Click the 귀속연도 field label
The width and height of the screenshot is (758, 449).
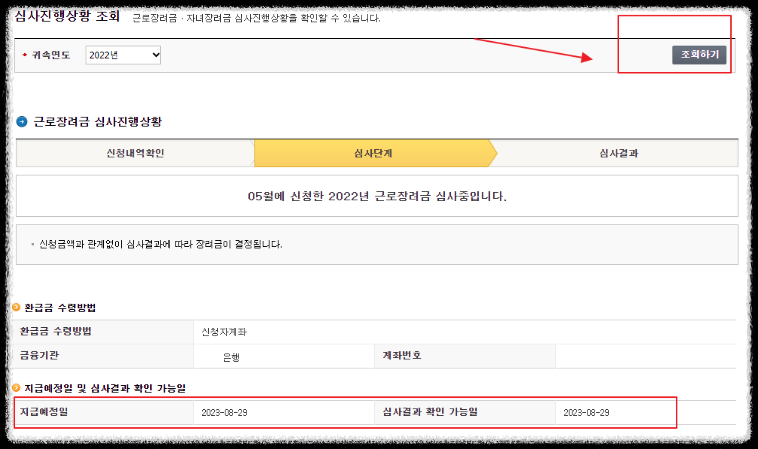coord(51,55)
